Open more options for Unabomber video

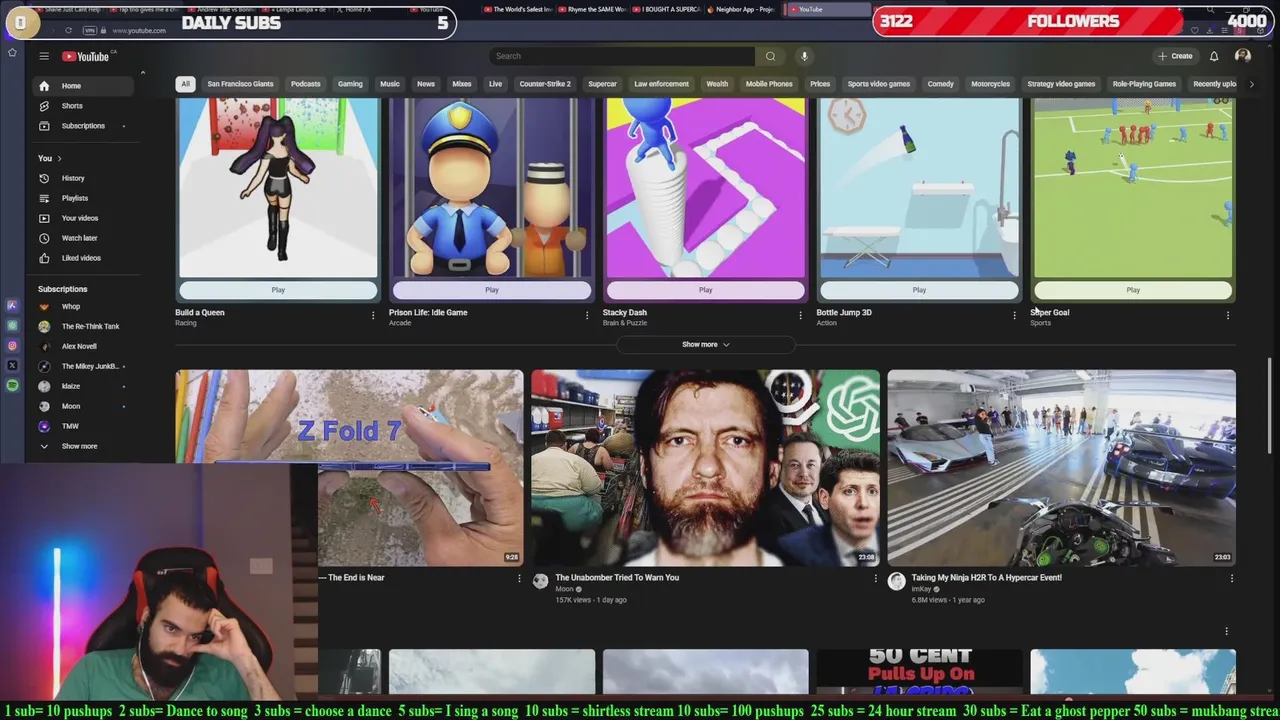(875, 578)
